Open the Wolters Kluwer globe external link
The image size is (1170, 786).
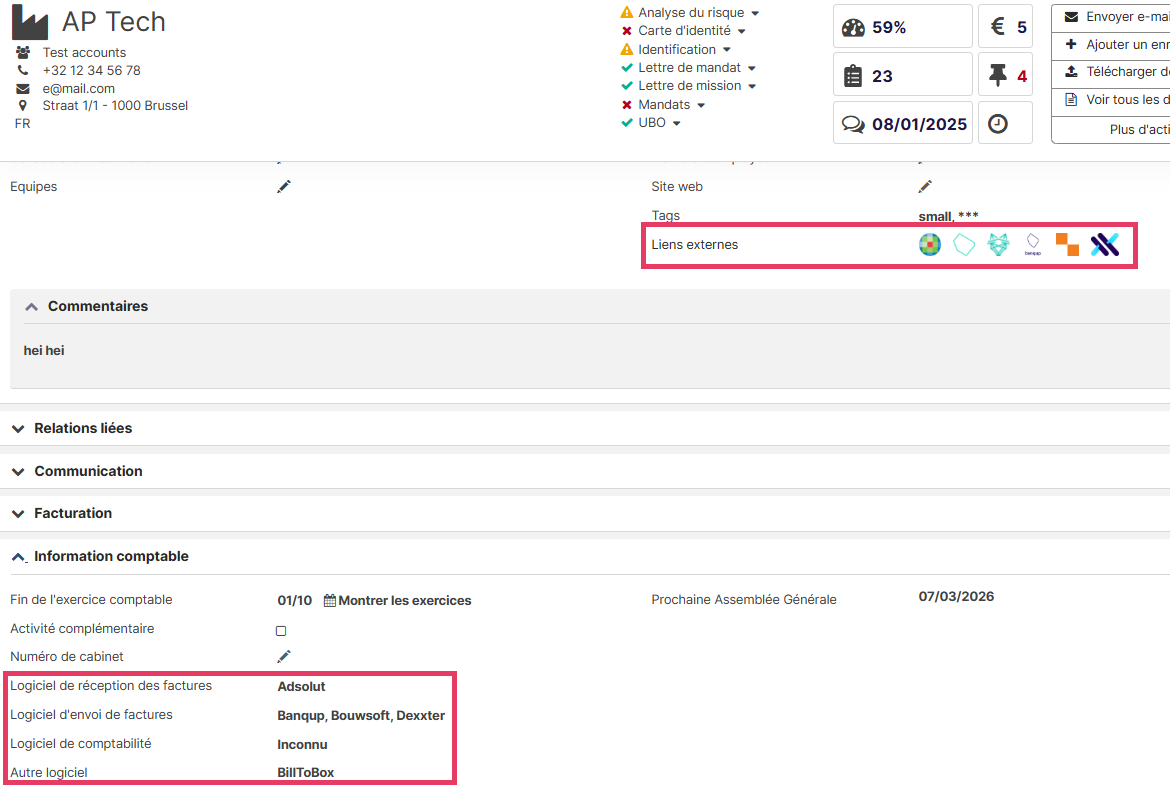point(930,244)
